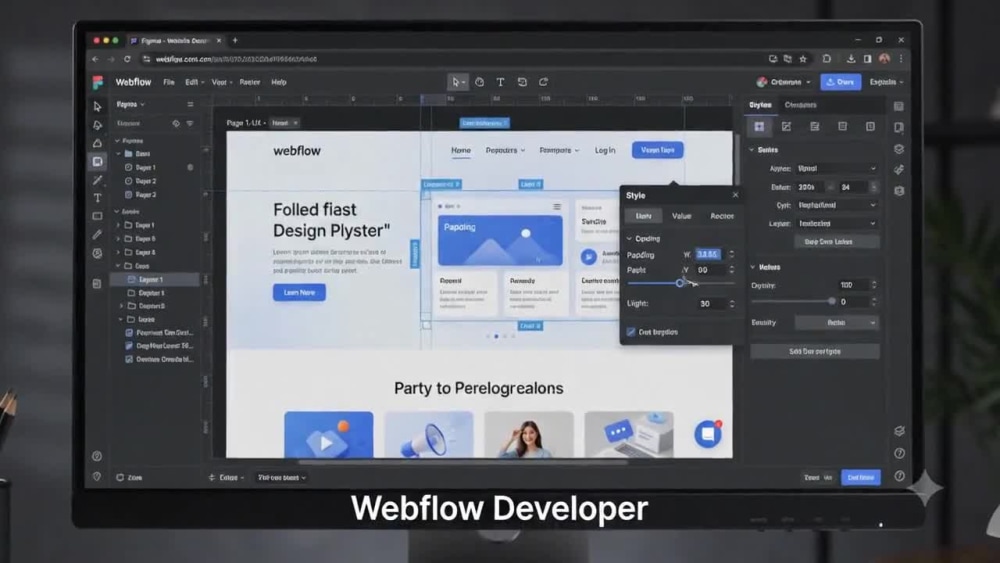
Task: Toggle the last checked item in layers list
Action: coord(129,360)
